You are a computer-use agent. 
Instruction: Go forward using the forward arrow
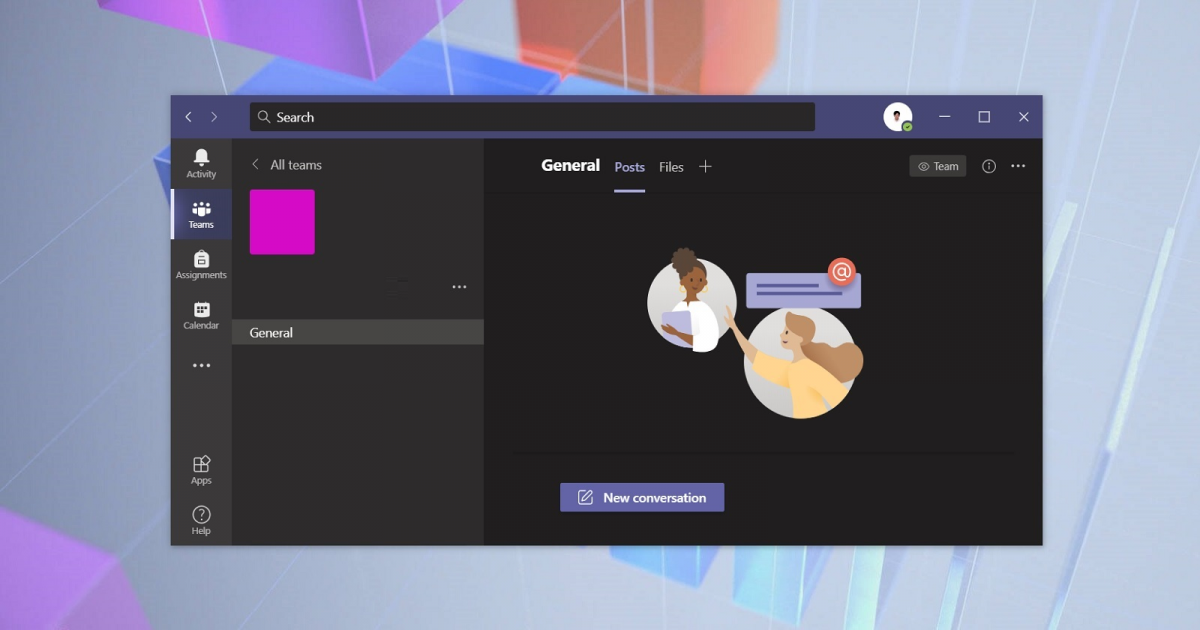pyautogui.click(x=214, y=117)
